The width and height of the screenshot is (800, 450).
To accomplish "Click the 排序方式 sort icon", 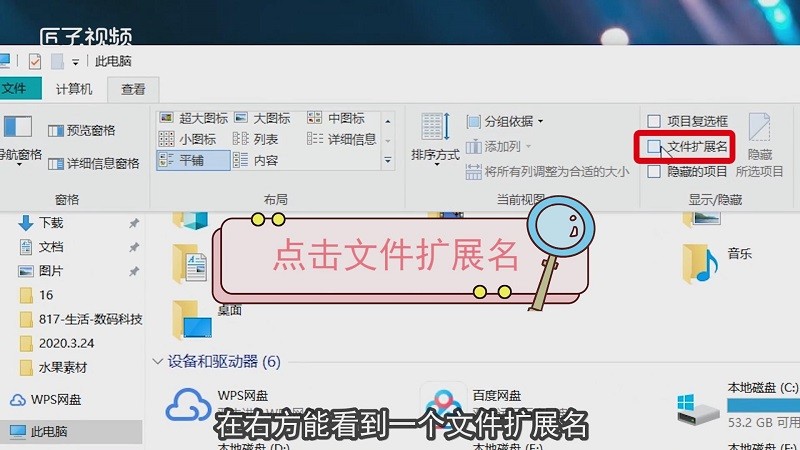I will (x=435, y=128).
